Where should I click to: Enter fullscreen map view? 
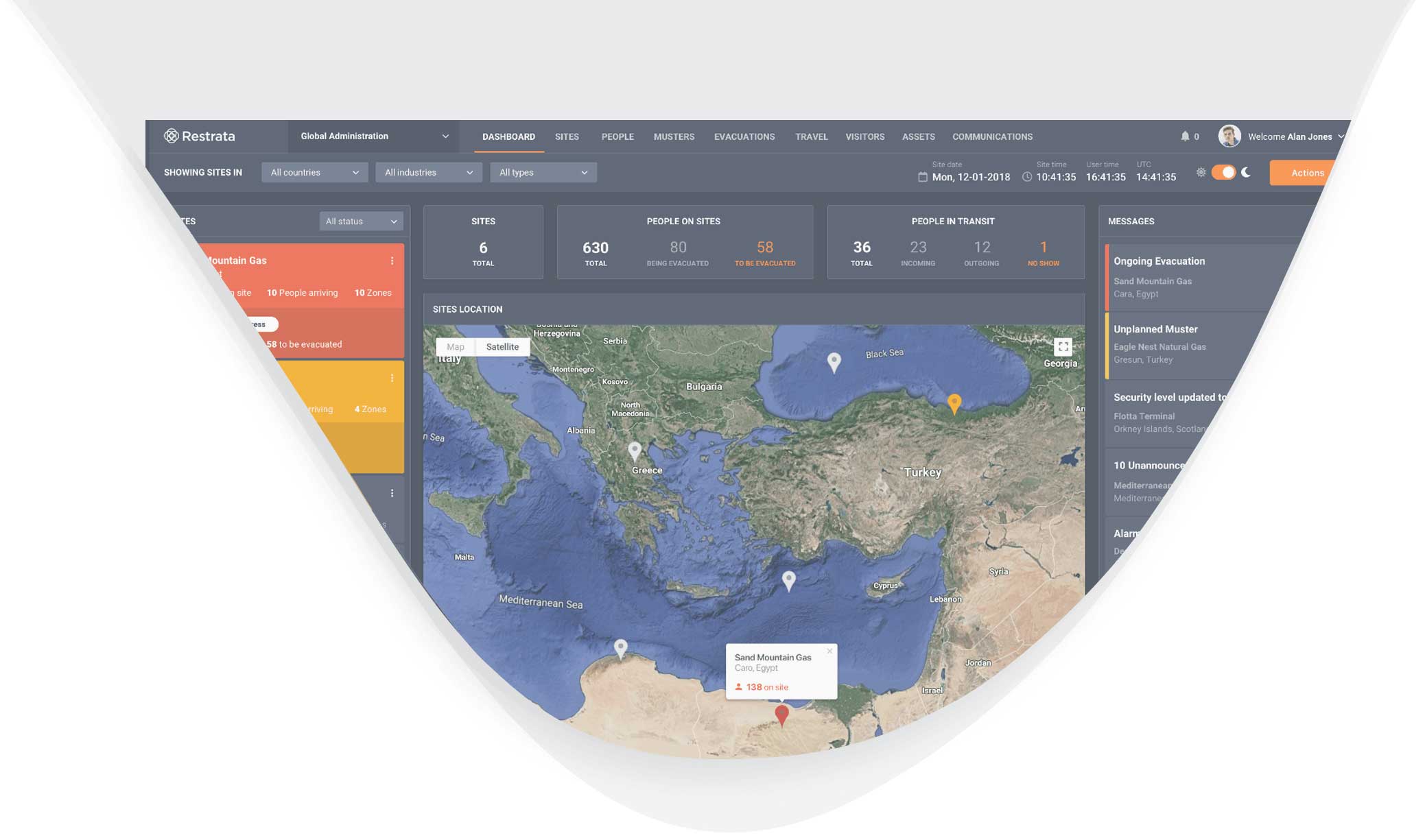1063,347
